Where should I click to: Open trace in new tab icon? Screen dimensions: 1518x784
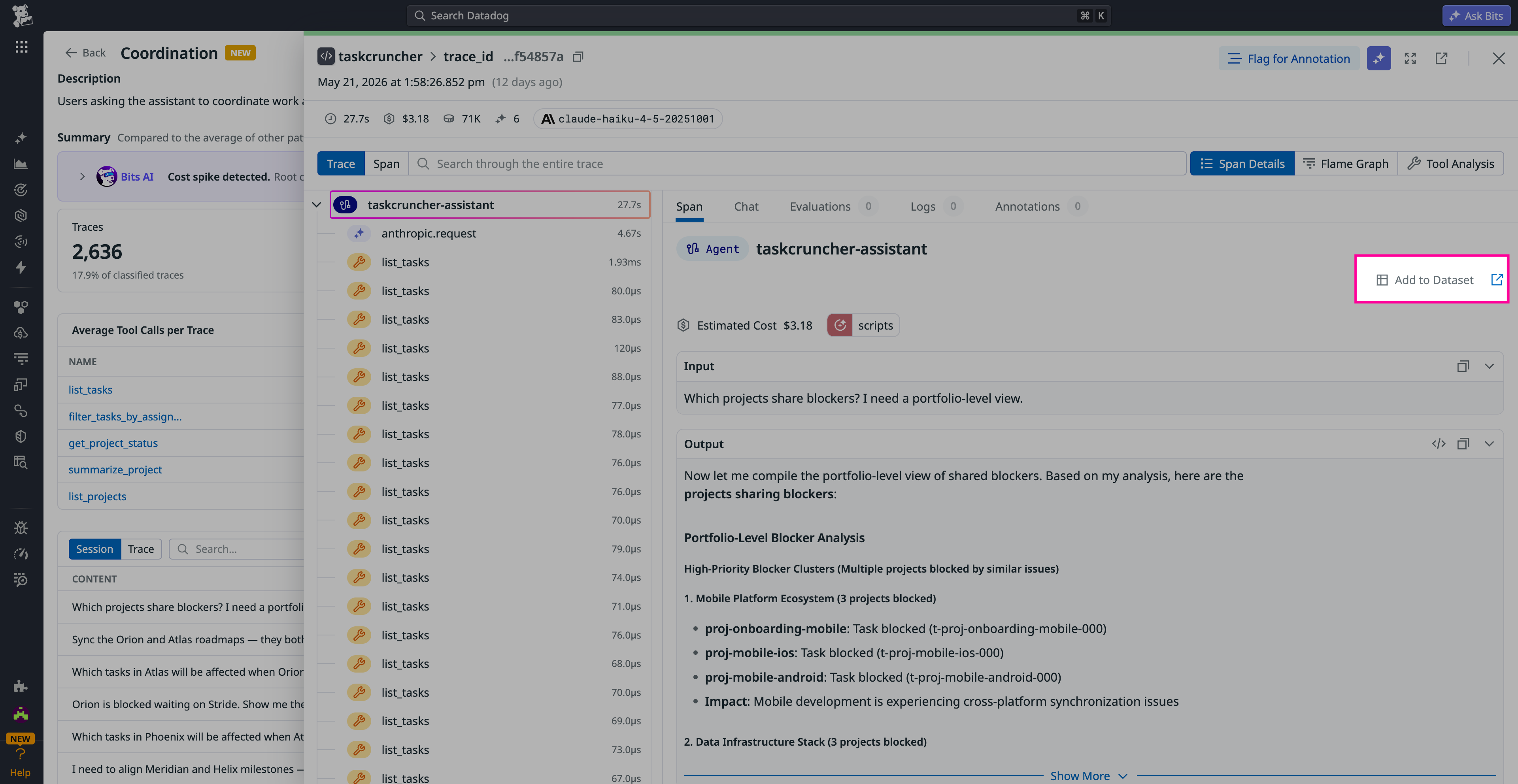1441,58
